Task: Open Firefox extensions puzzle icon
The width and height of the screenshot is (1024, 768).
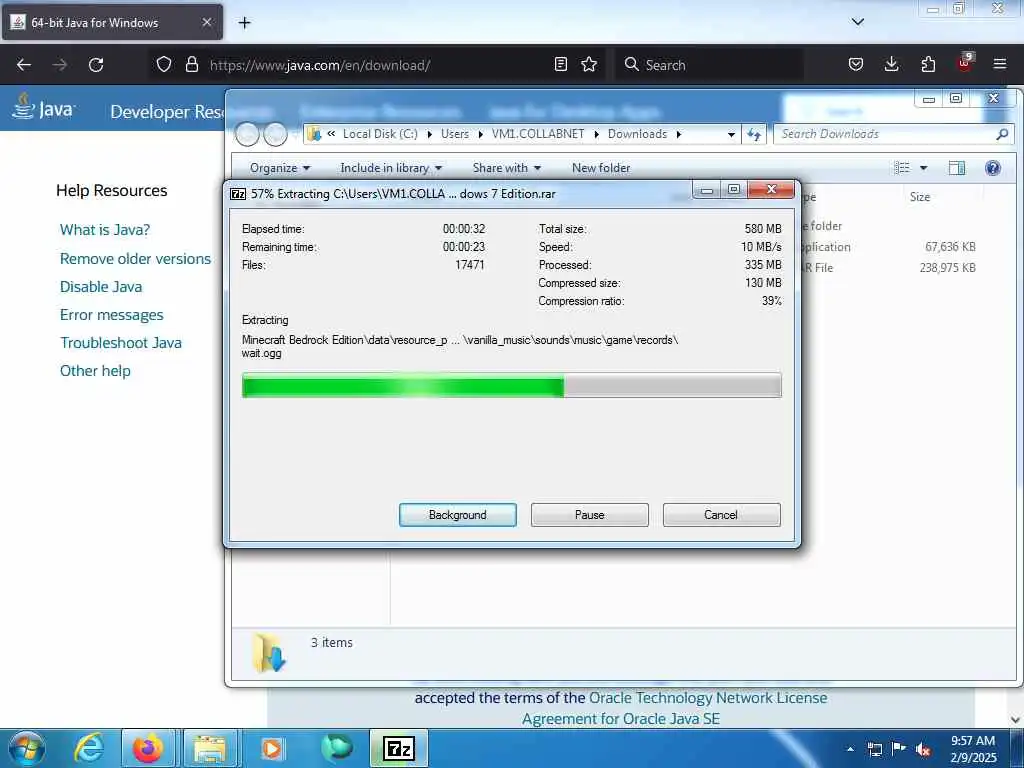Action: (928, 64)
